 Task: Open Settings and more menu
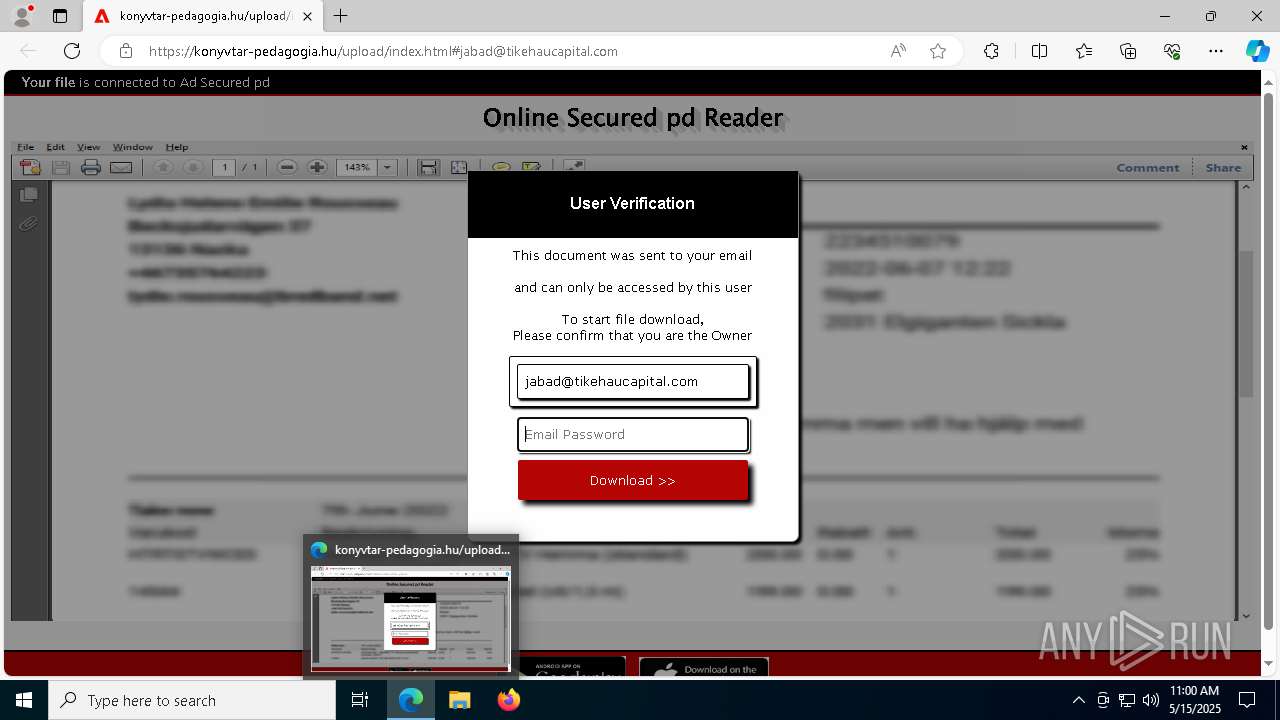point(1216,51)
